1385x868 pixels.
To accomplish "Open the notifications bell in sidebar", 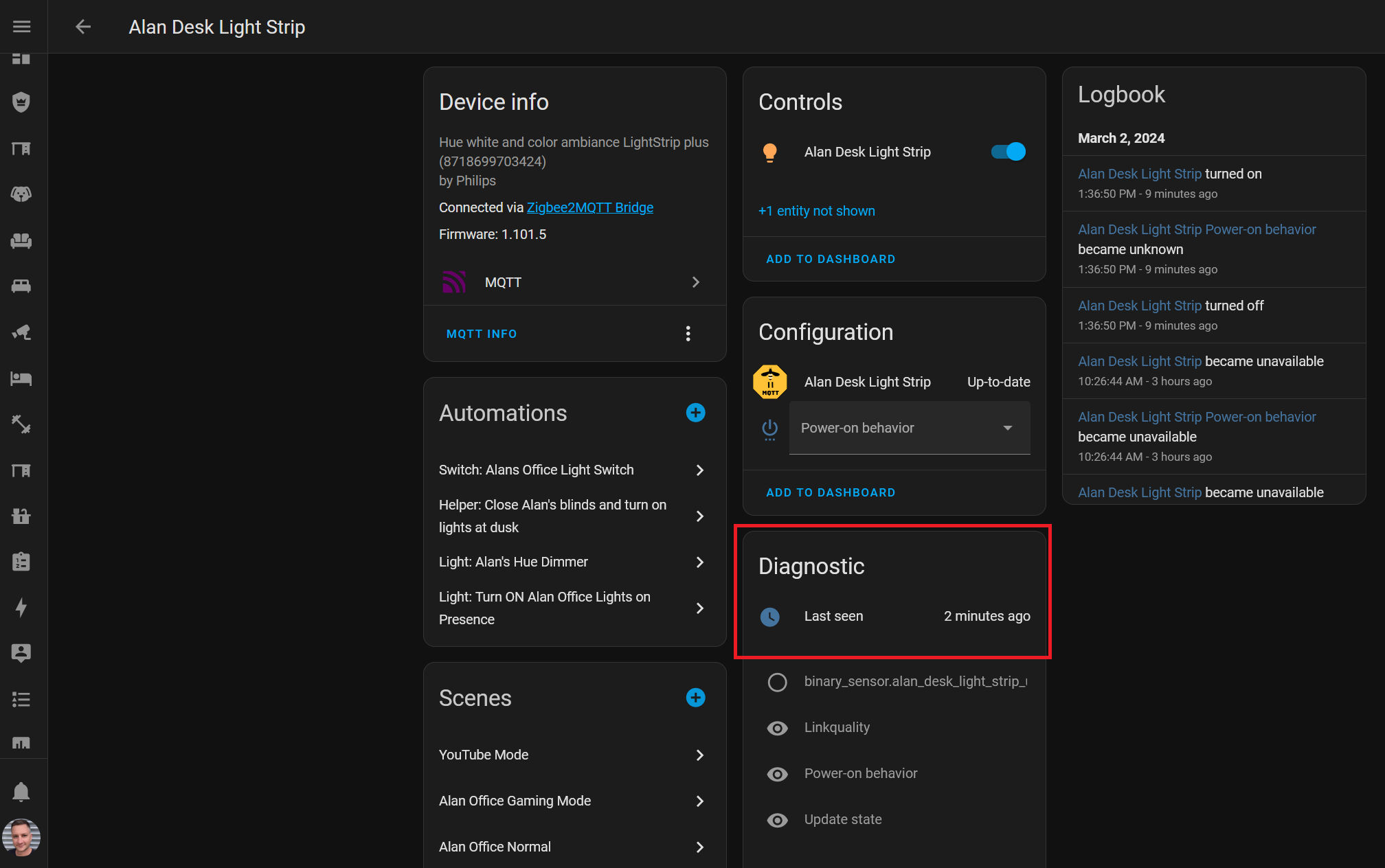I will [21, 792].
